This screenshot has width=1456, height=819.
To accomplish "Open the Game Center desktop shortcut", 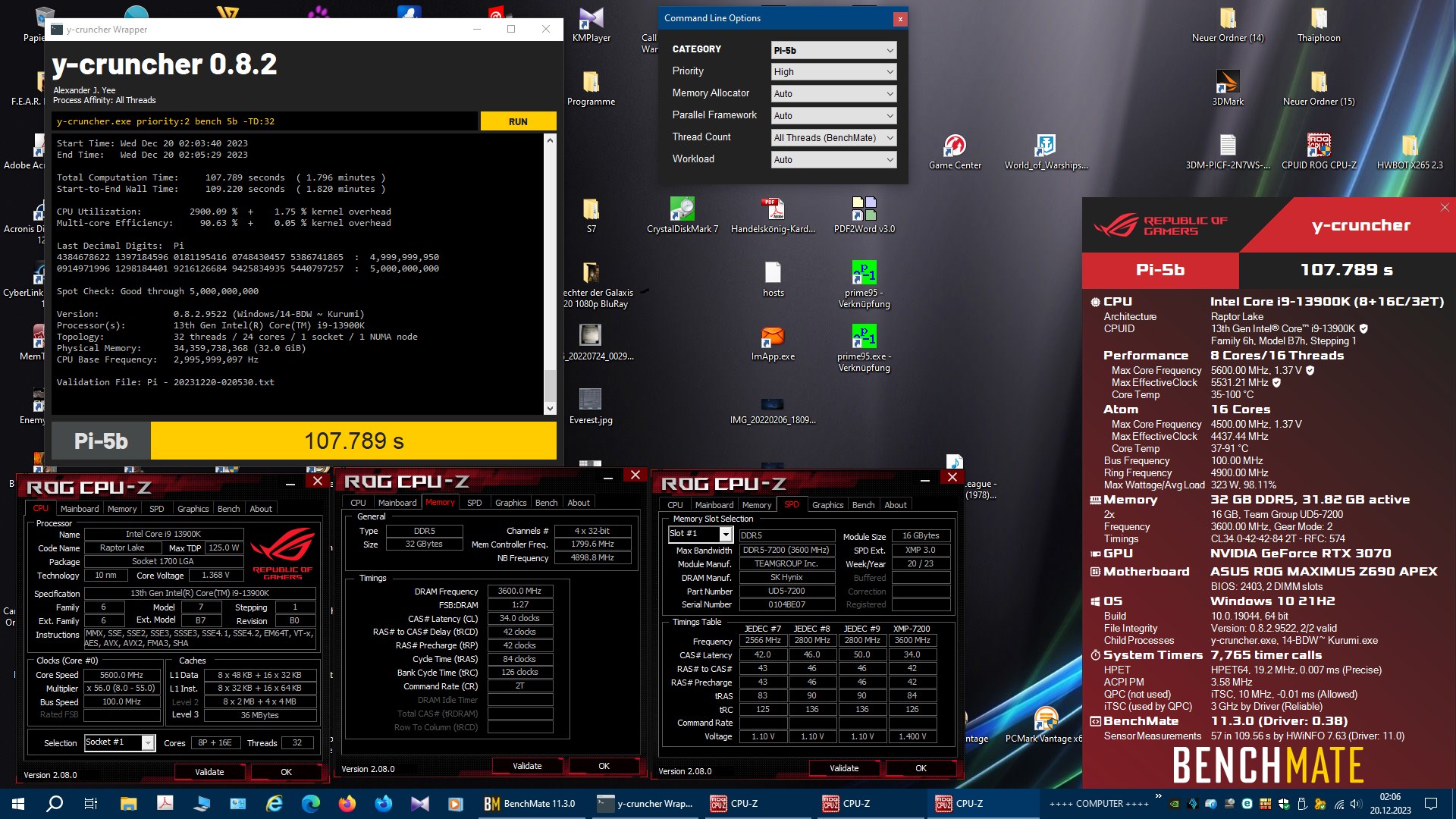I will coord(955,152).
